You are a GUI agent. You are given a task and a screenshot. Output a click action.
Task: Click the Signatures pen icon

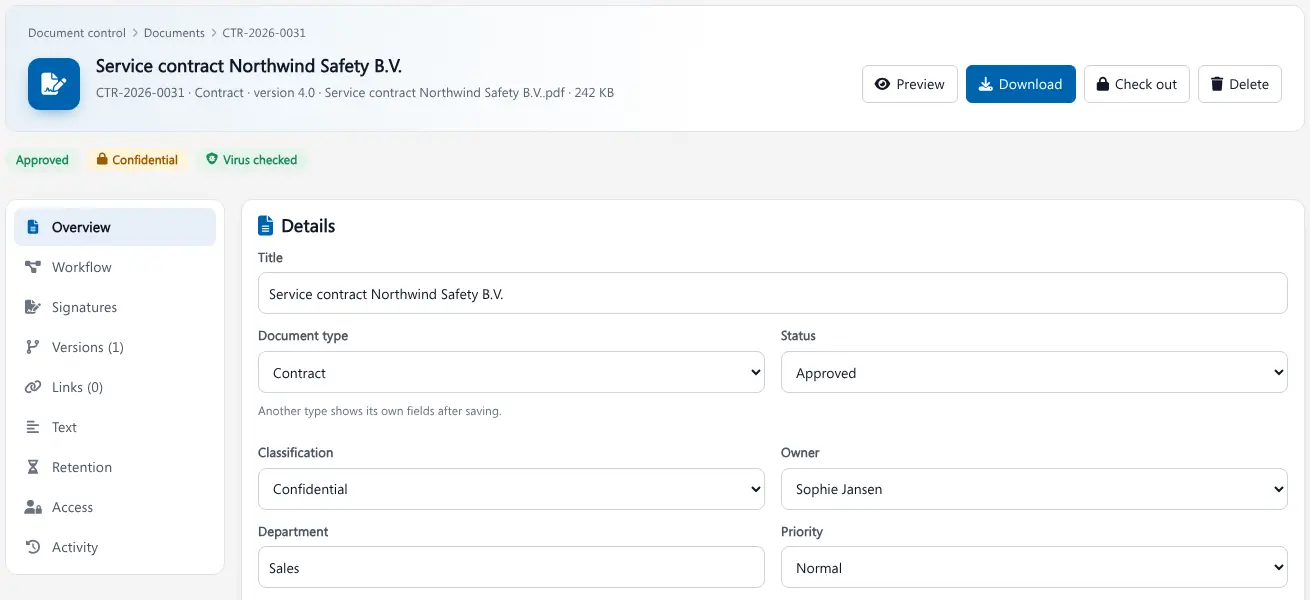click(33, 307)
